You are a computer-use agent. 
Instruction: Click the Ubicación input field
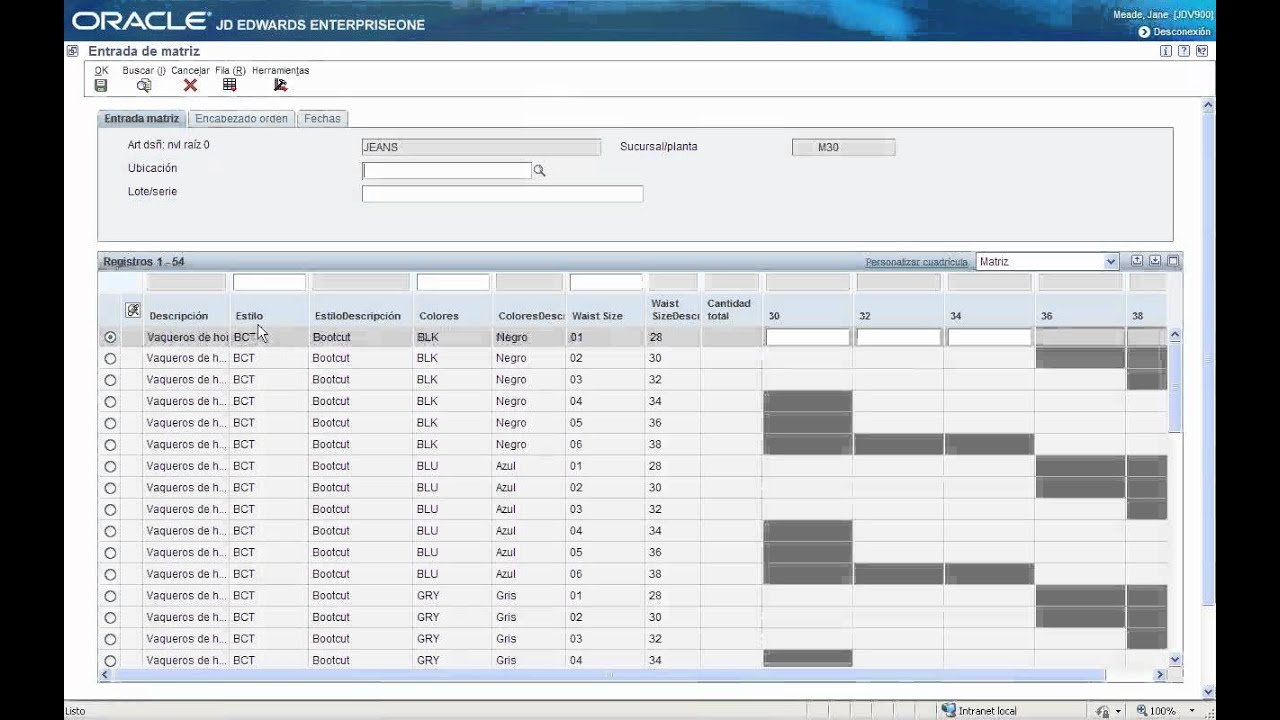click(x=447, y=171)
